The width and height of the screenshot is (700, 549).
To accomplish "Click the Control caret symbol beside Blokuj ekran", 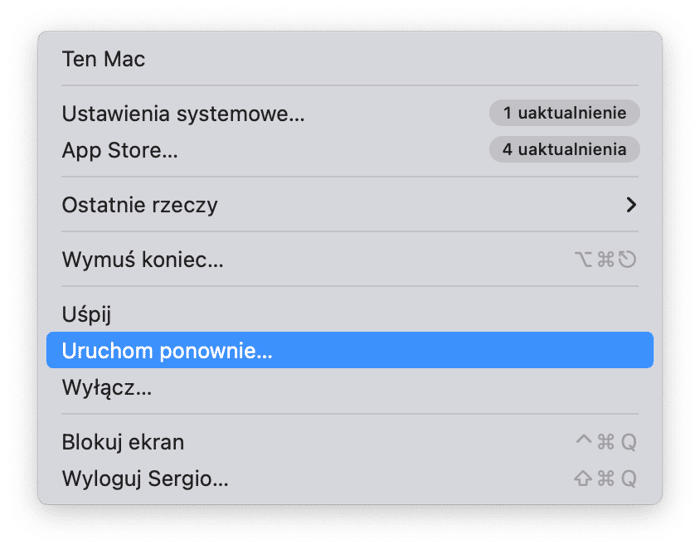I will (584, 441).
